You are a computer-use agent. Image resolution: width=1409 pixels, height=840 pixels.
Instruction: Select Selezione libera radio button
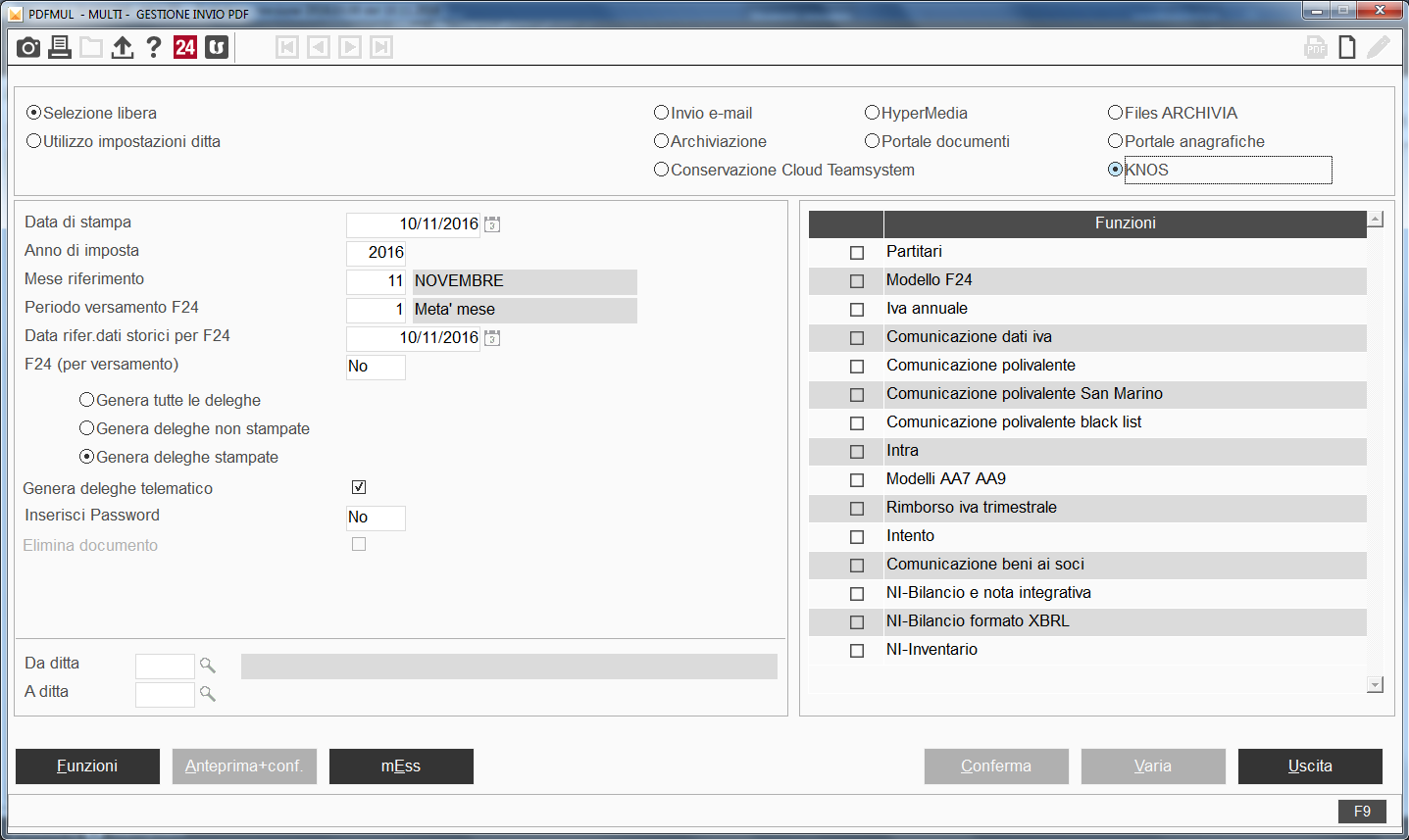point(34,113)
